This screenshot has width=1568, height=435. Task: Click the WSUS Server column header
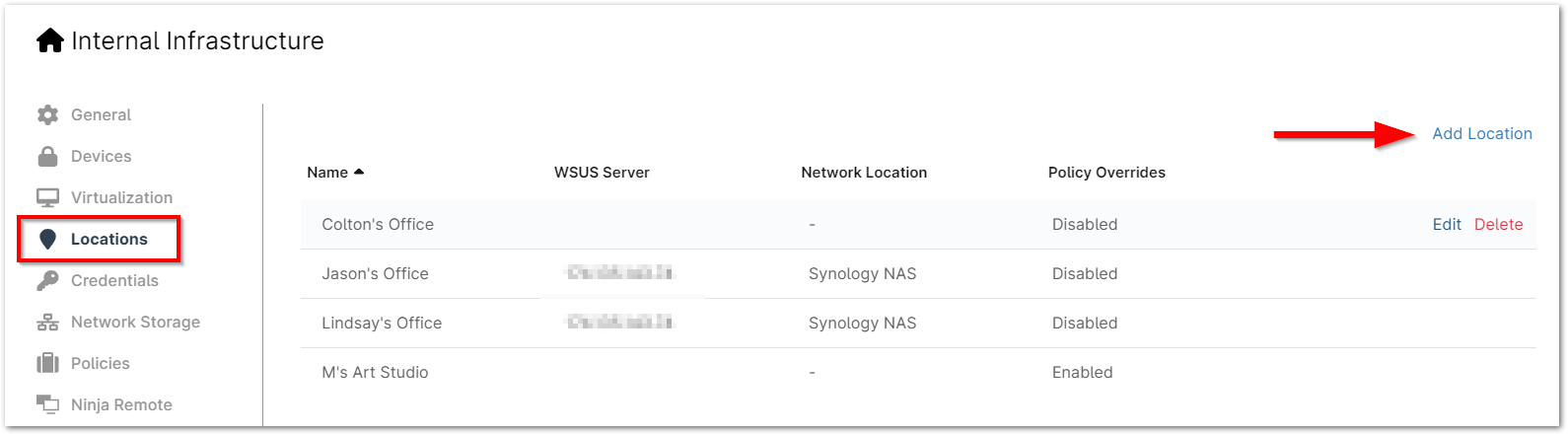point(602,173)
